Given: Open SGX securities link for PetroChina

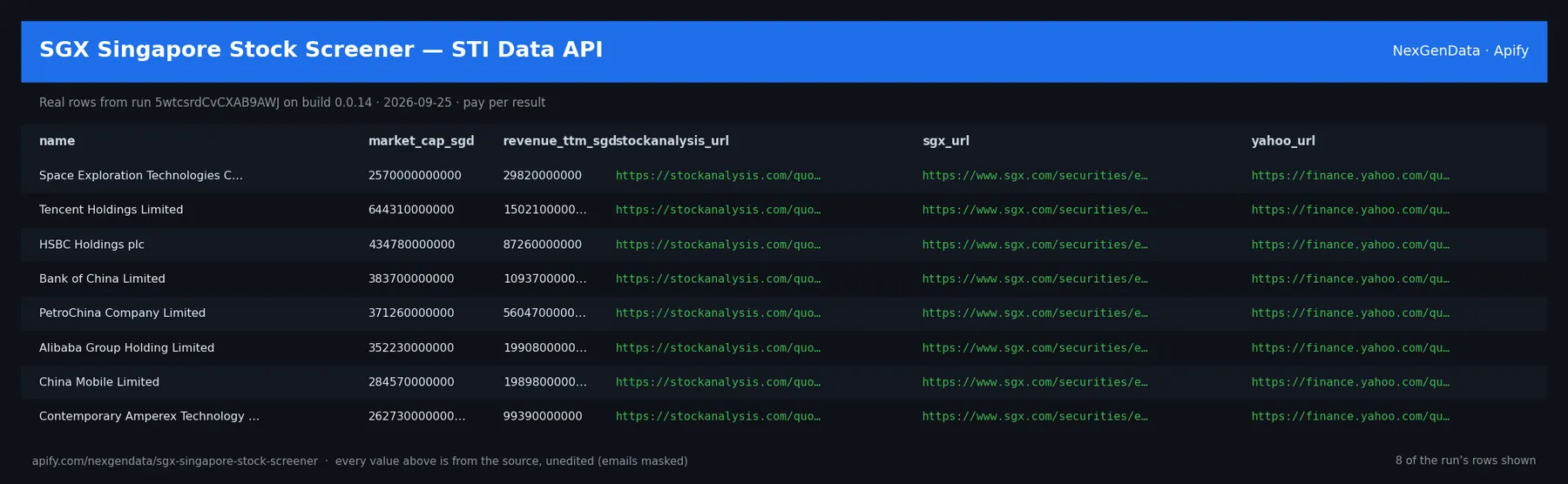Looking at the screenshot, I should click(1035, 313).
